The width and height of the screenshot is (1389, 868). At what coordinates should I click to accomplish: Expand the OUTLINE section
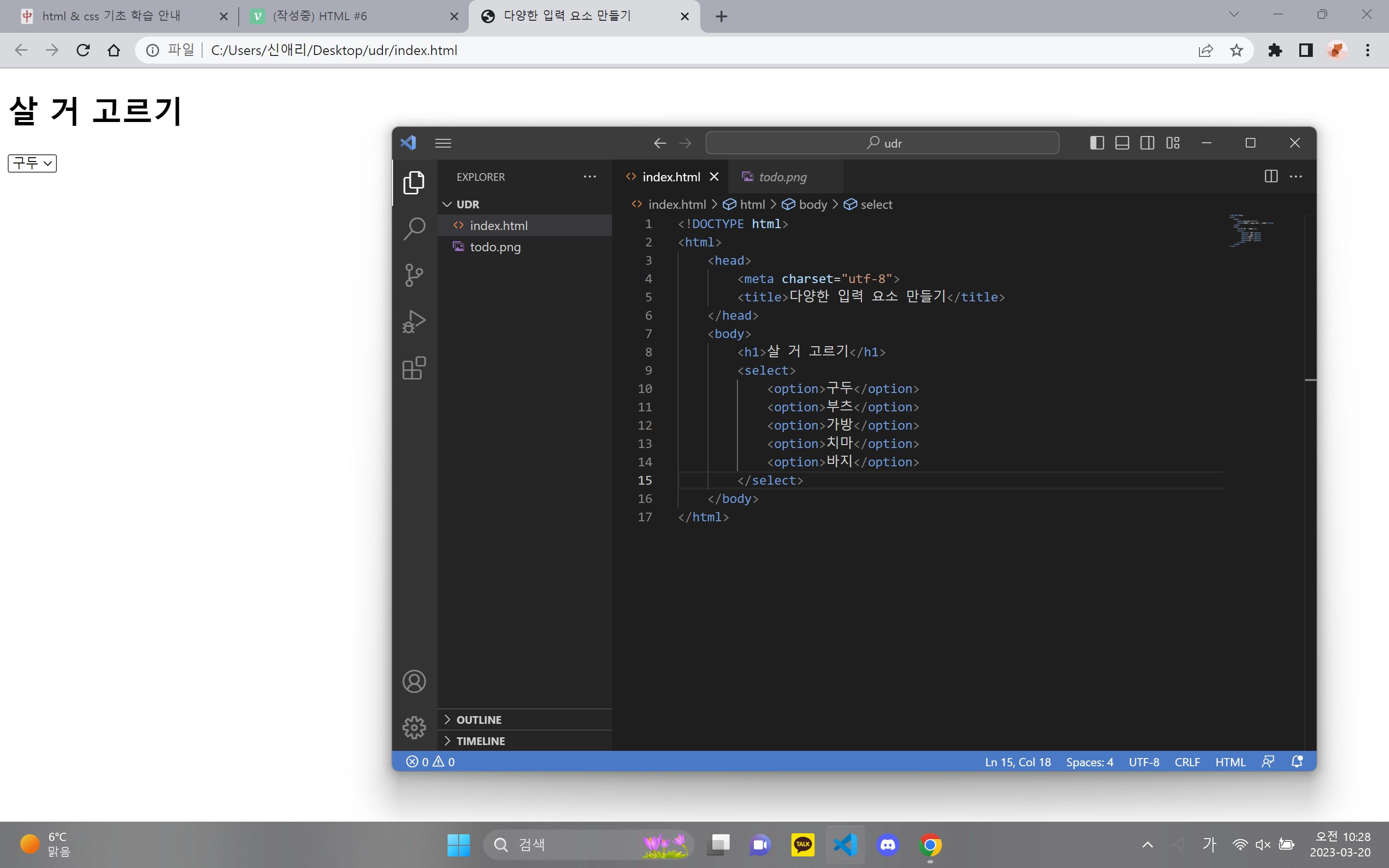479,720
